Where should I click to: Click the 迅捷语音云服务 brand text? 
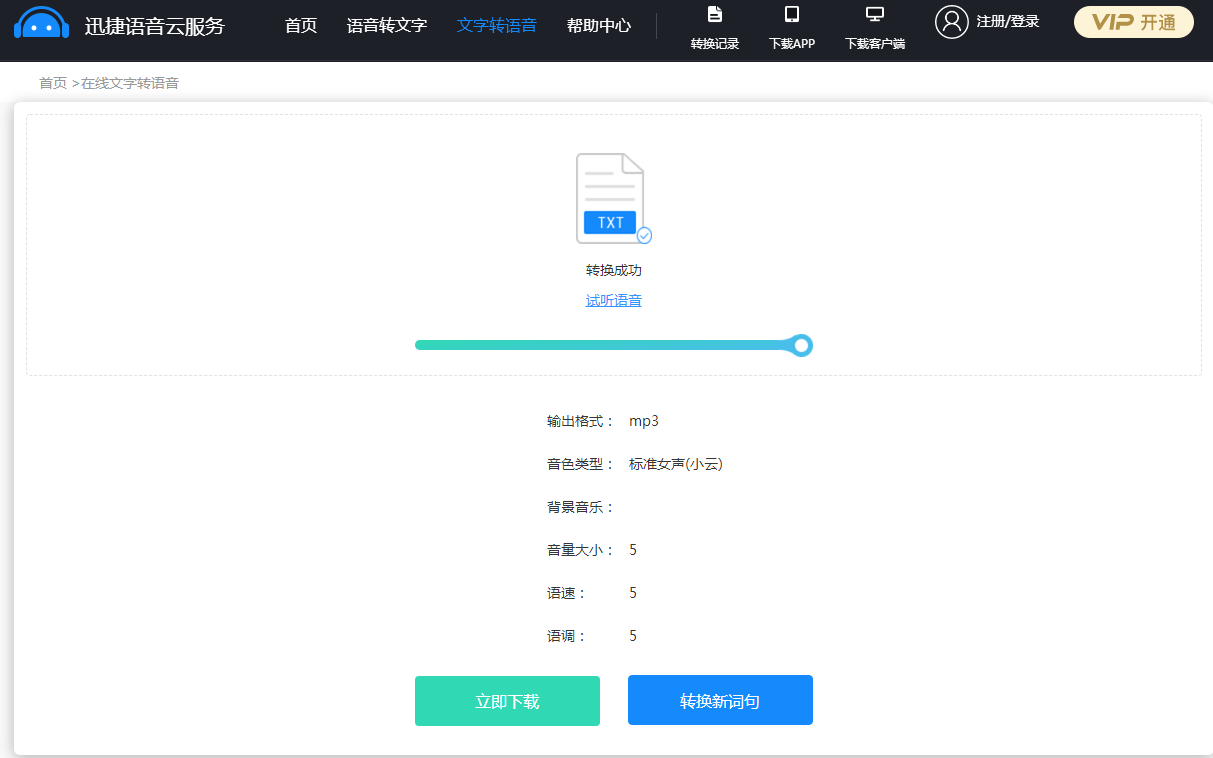[x=155, y=26]
